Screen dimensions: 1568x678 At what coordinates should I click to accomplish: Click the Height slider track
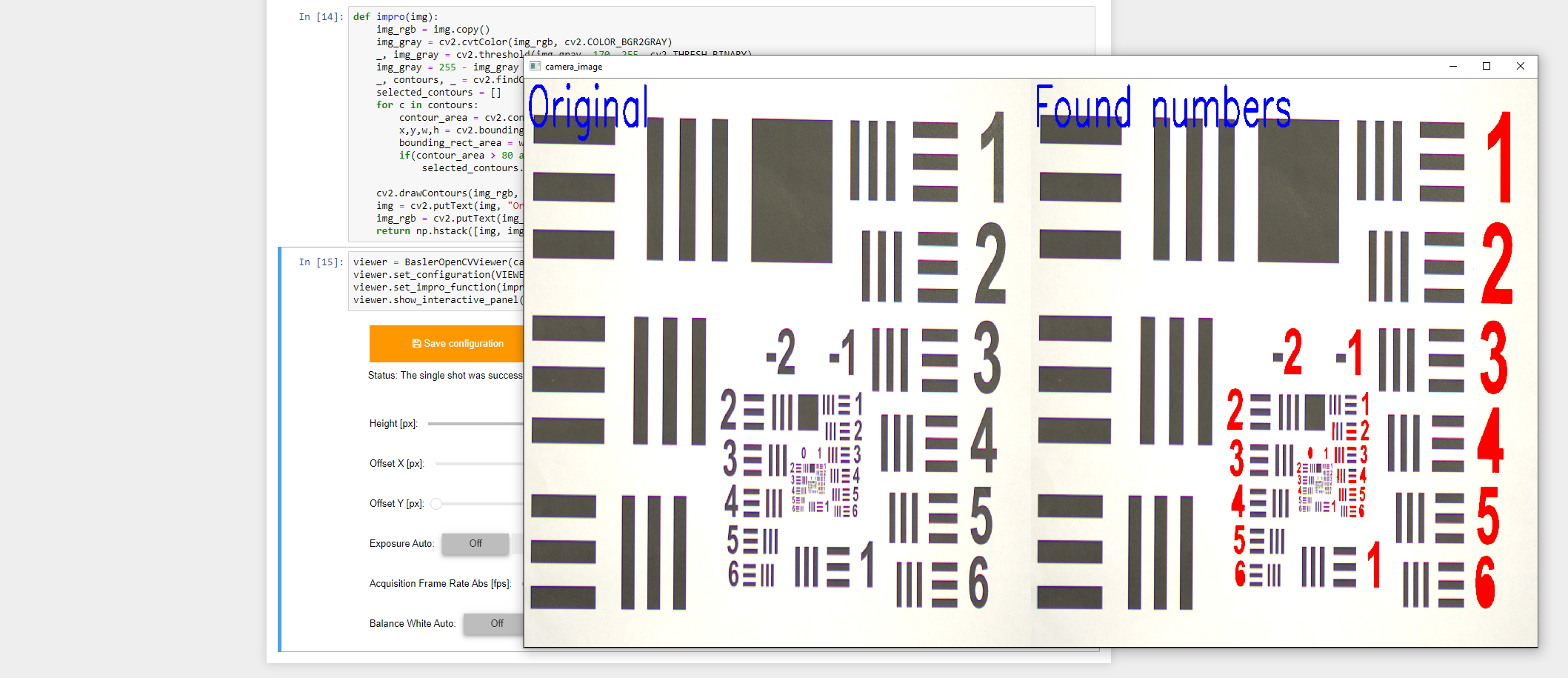point(476,424)
